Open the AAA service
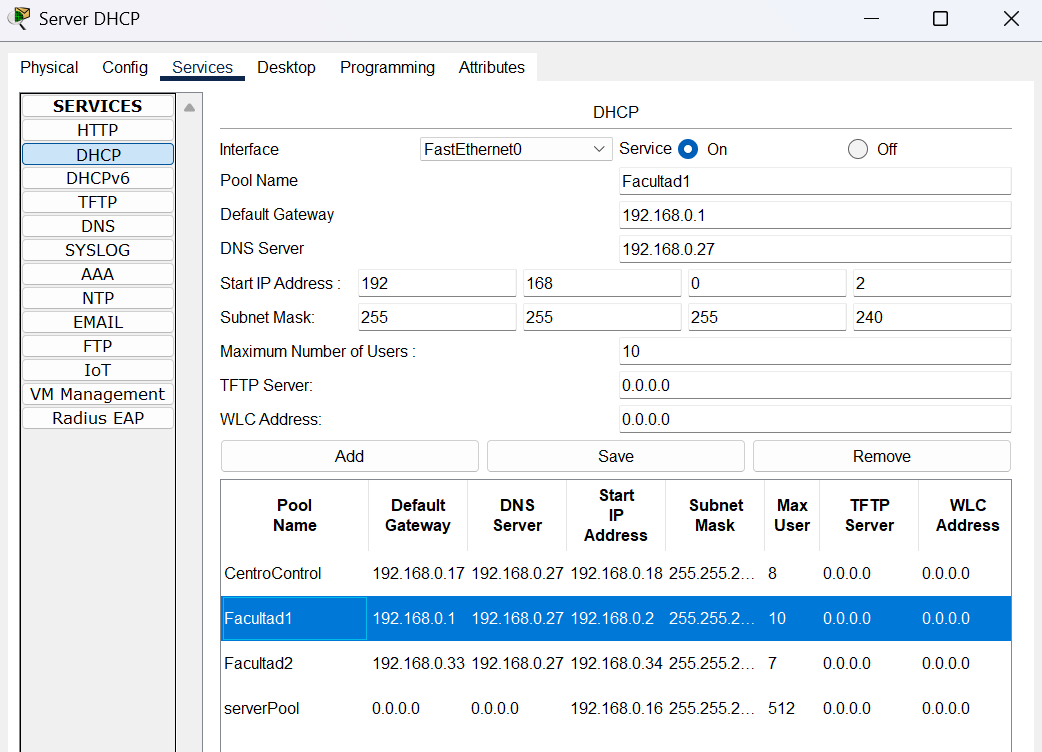Screen dimensions: 1042x752 coord(98,274)
